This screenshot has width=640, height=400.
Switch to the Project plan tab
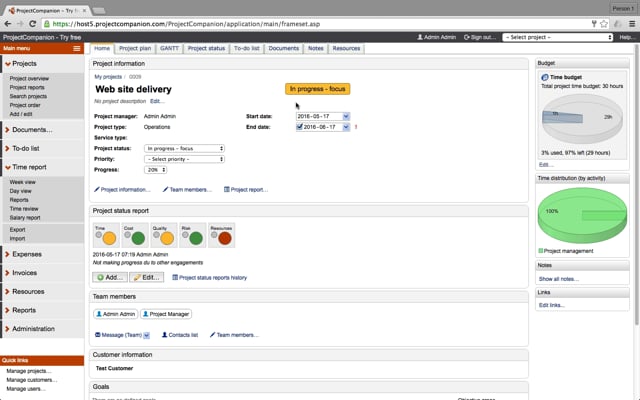[x=135, y=48]
